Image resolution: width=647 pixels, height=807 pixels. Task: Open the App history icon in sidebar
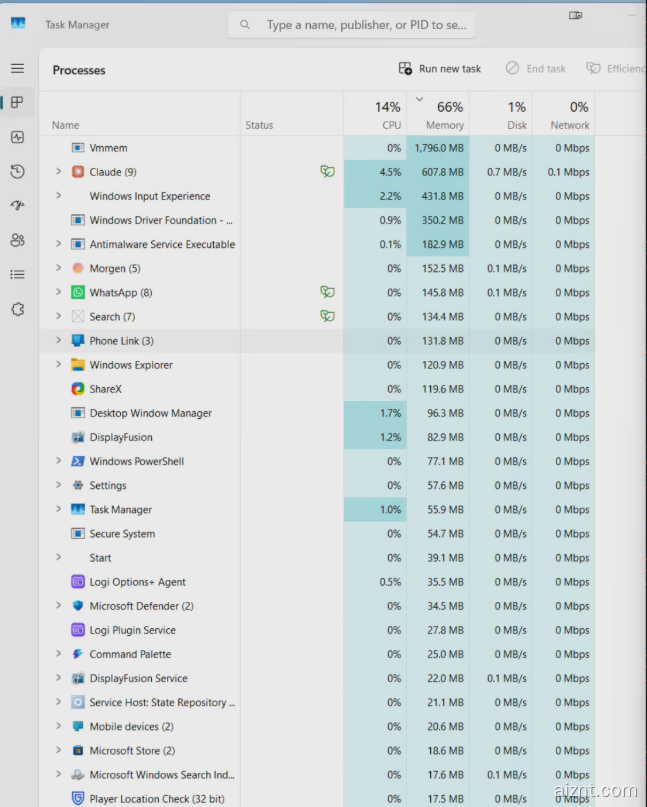[x=18, y=171]
